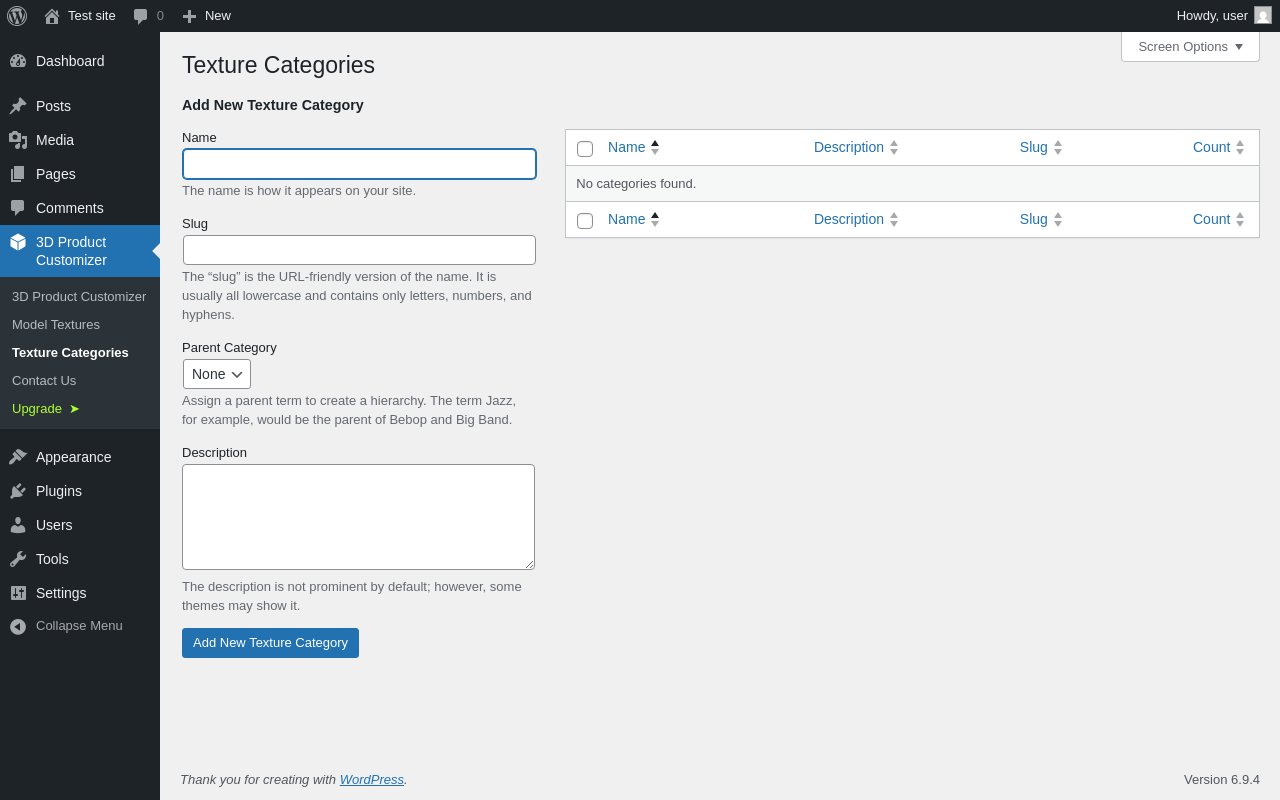Click the Test site home icon
Image resolution: width=1280 pixels, height=800 pixels.
pos(52,16)
